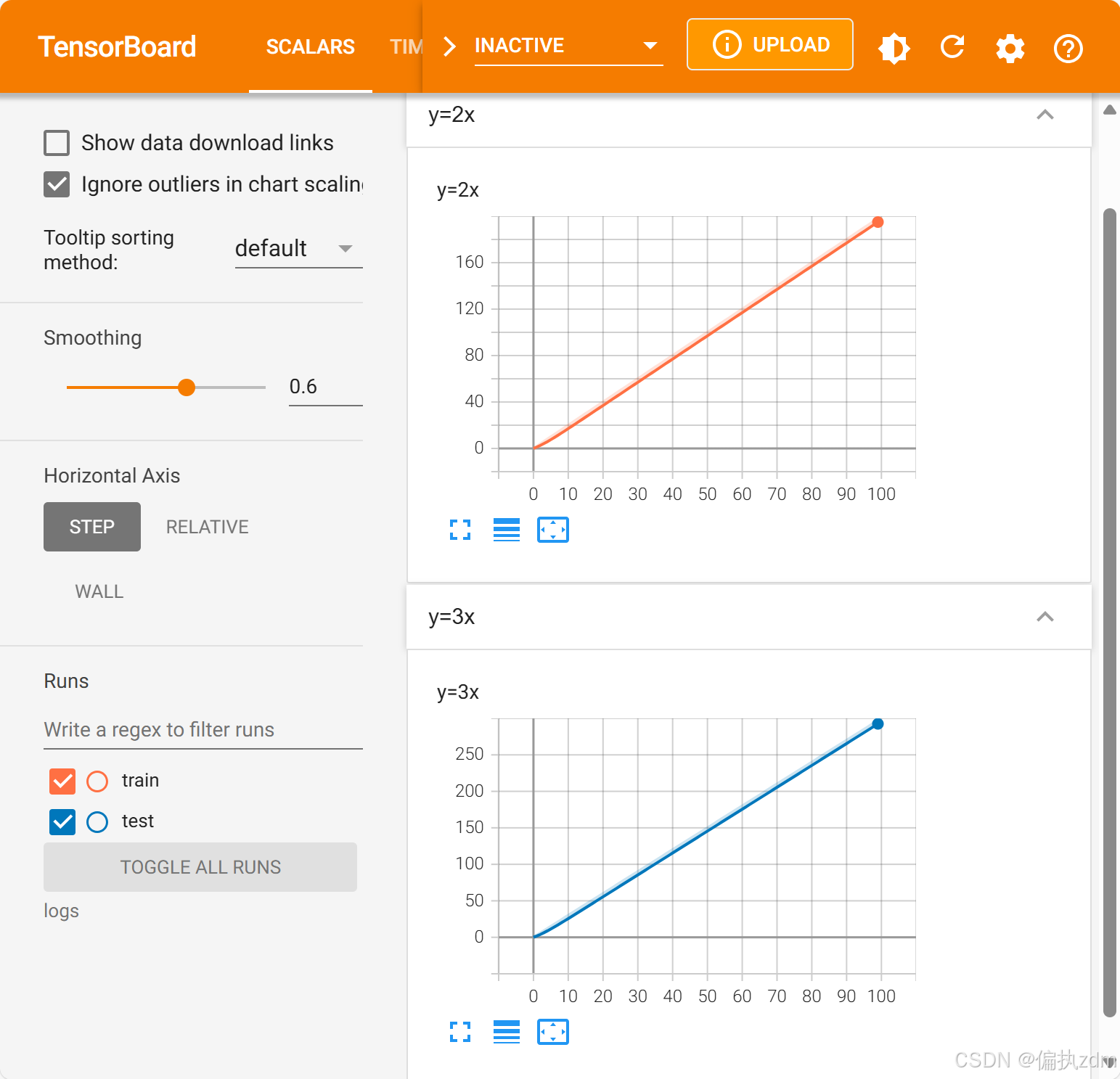The height and width of the screenshot is (1079, 1120).
Task: Click the smoothing value field 0.6
Action: tap(325, 387)
